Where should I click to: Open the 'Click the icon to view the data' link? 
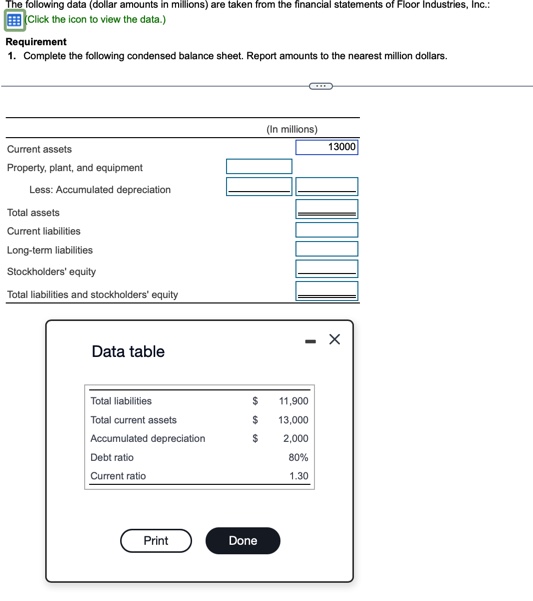tap(95, 19)
